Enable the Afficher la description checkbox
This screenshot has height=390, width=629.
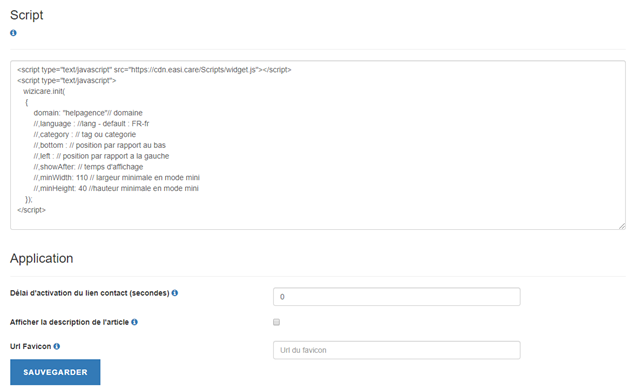[276, 322]
